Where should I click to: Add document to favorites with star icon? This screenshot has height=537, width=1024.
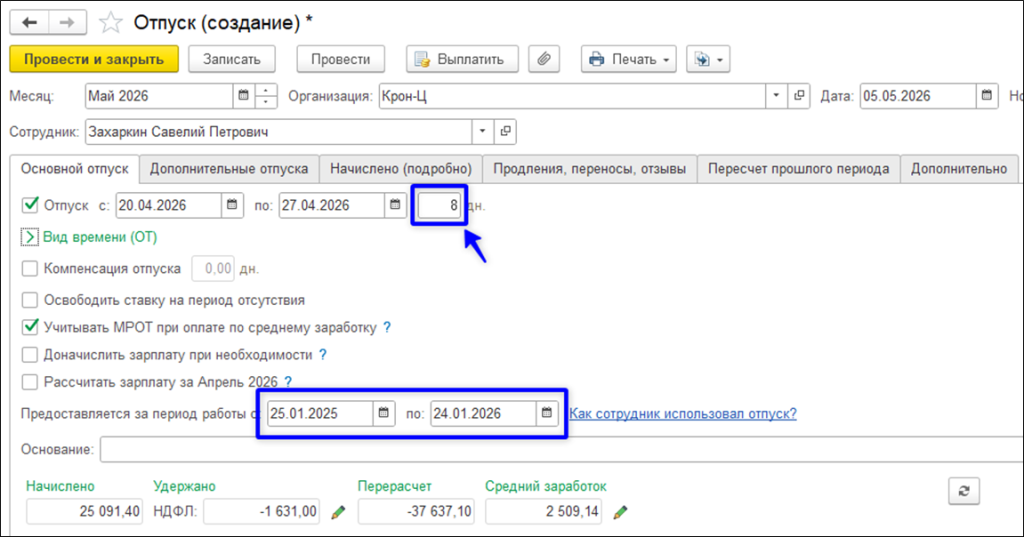(110, 23)
